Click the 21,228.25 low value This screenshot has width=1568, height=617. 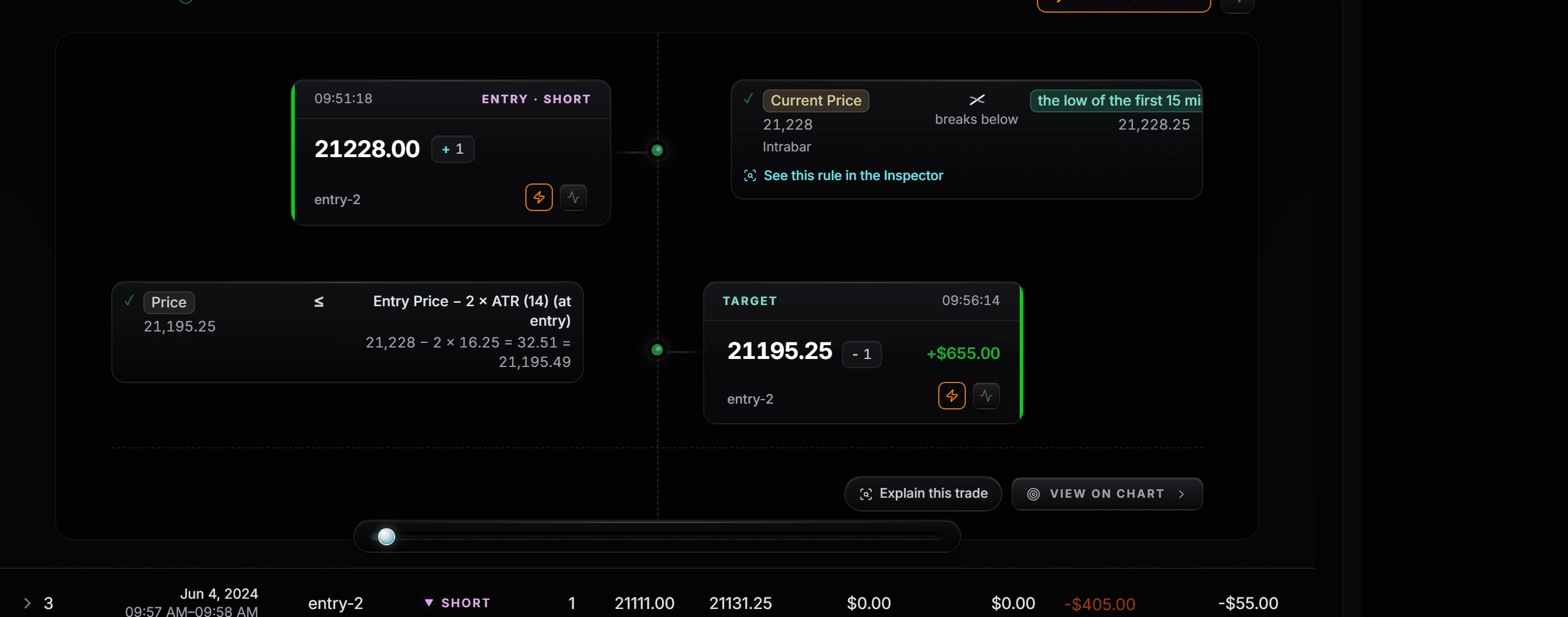click(x=1153, y=125)
